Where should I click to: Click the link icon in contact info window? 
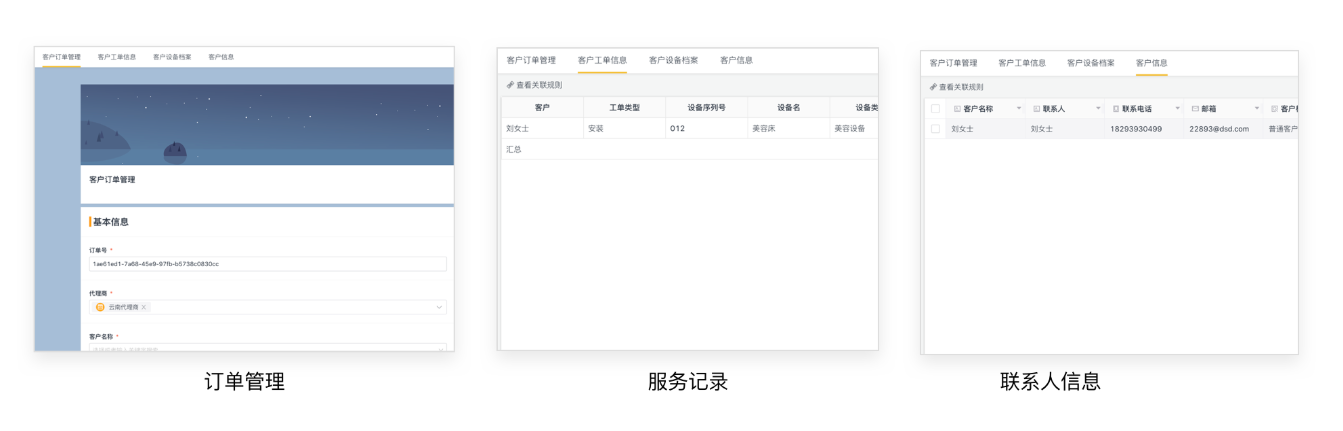pyautogui.click(x=933, y=87)
